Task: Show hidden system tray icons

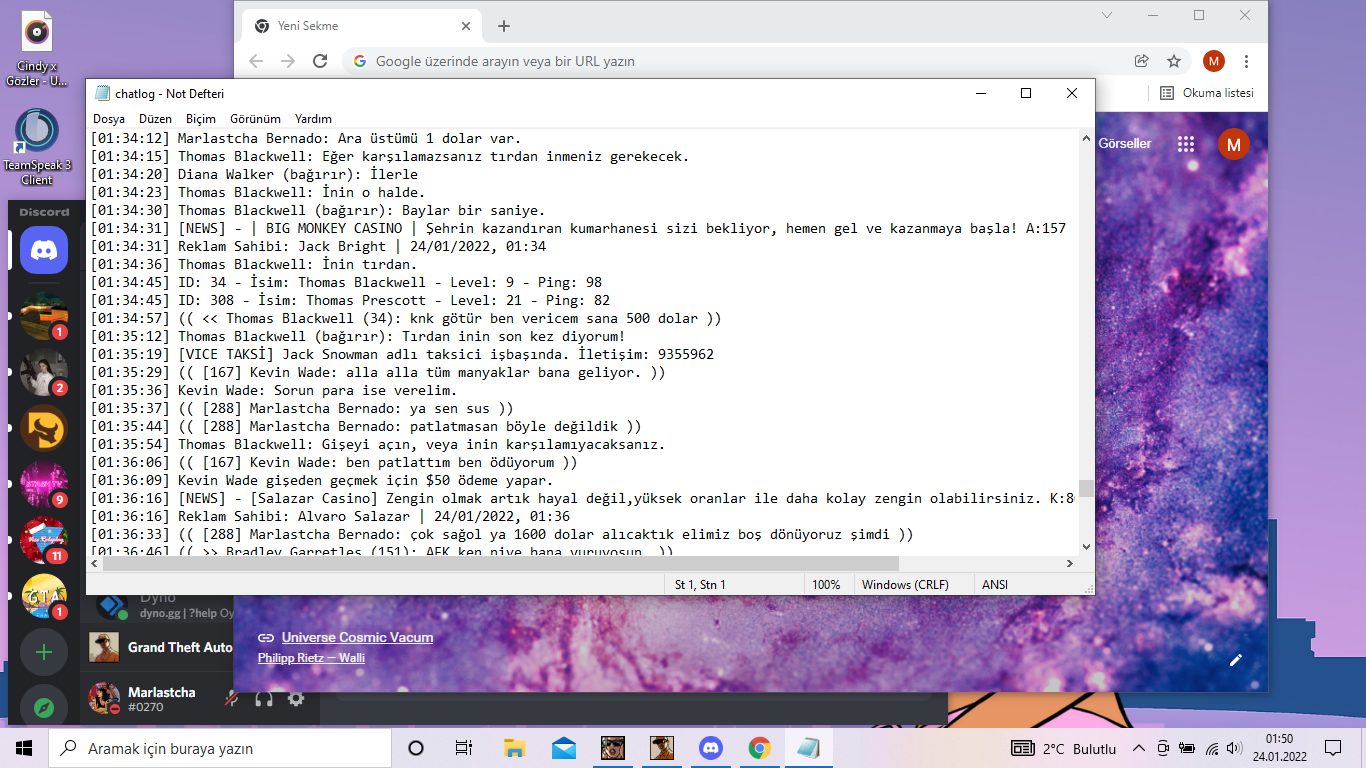Action: pyautogui.click(x=1138, y=748)
